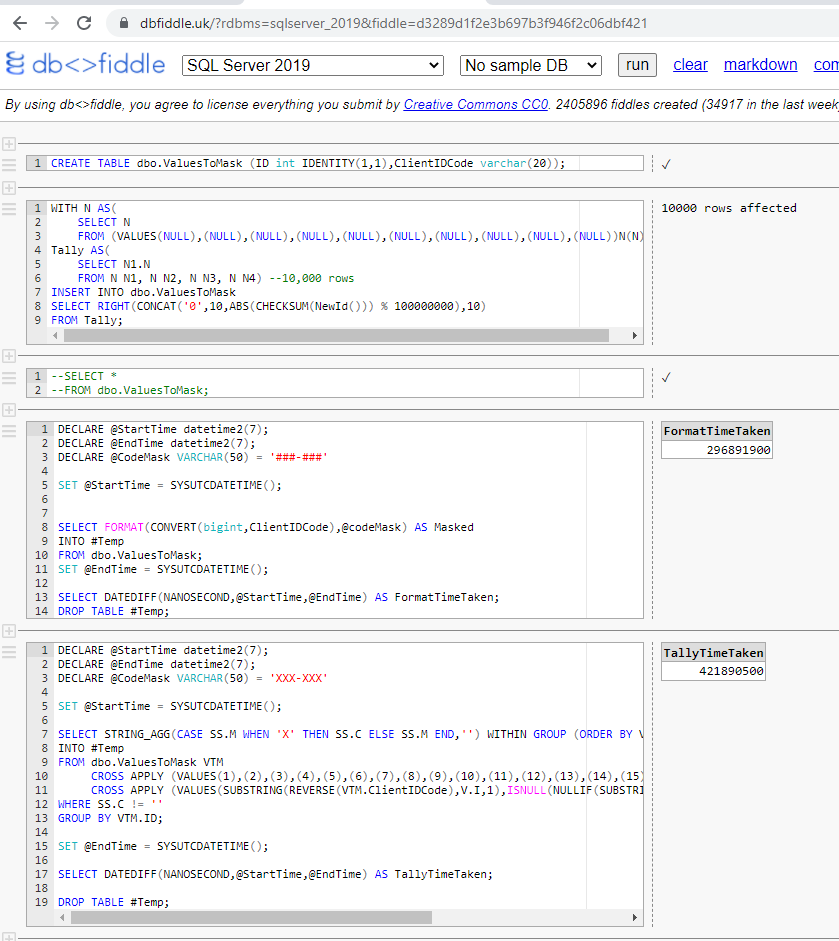Reload the page with refresh icon
This screenshot has width=839, height=941.
pos(84,23)
